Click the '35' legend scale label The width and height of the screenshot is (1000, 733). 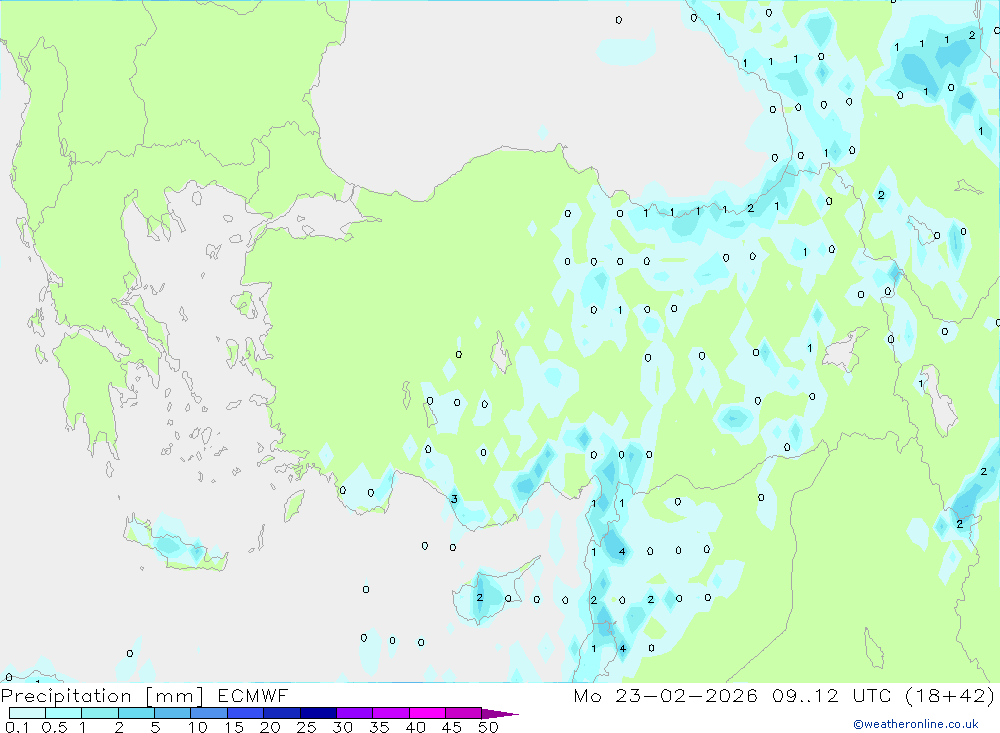click(379, 727)
